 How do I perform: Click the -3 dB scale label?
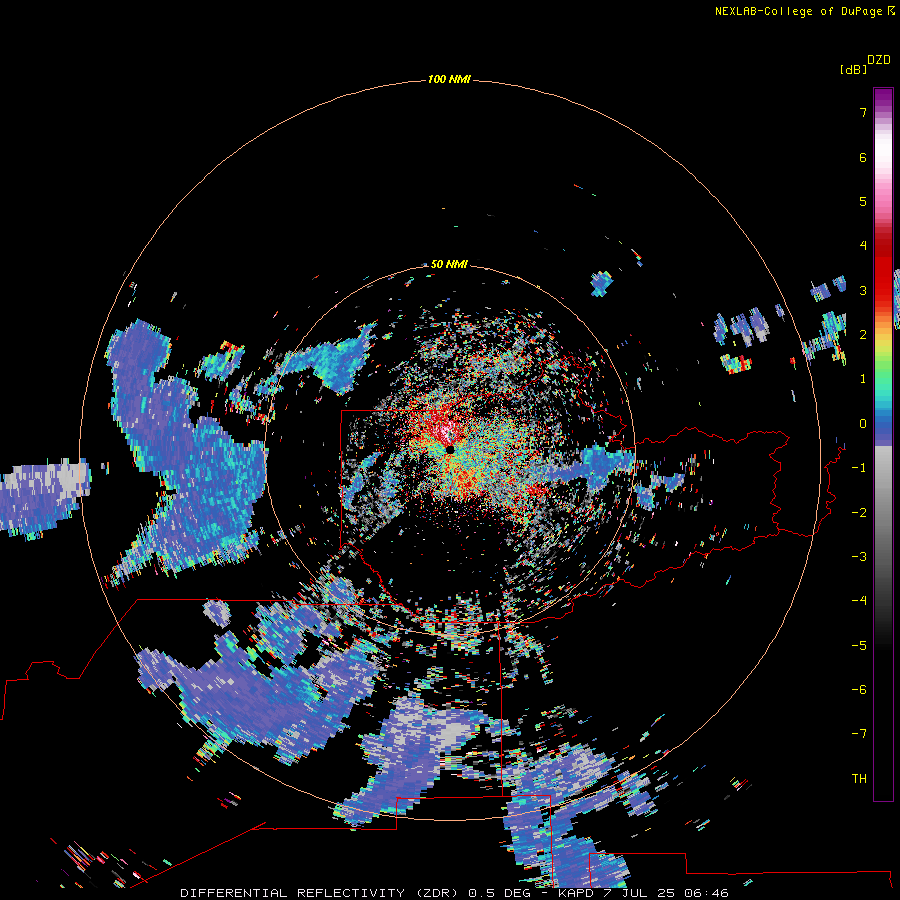[859, 557]
